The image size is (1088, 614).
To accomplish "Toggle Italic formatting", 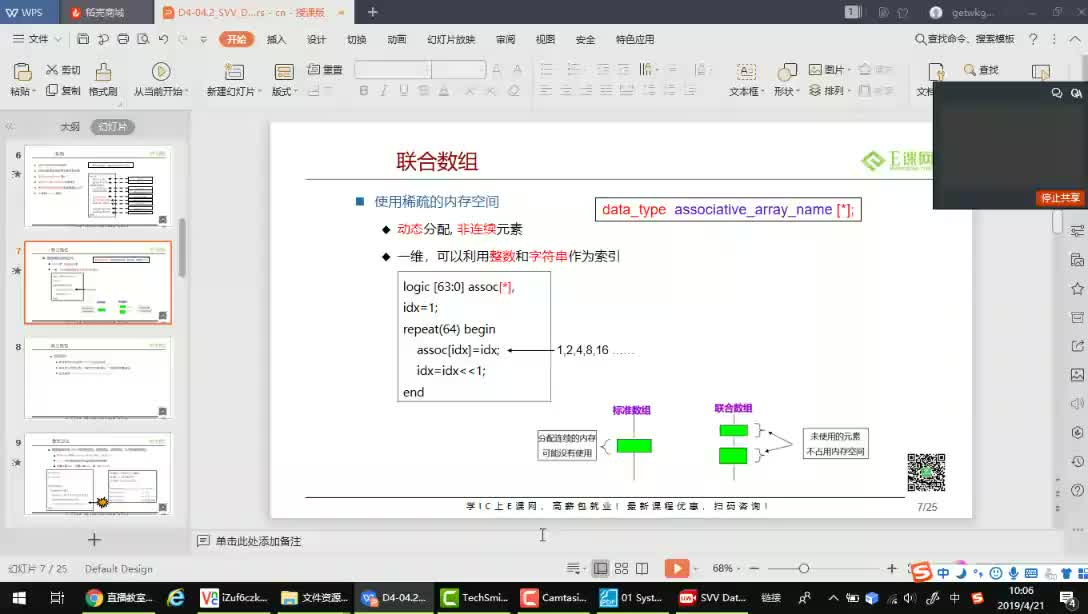I will tap(383, 90).
